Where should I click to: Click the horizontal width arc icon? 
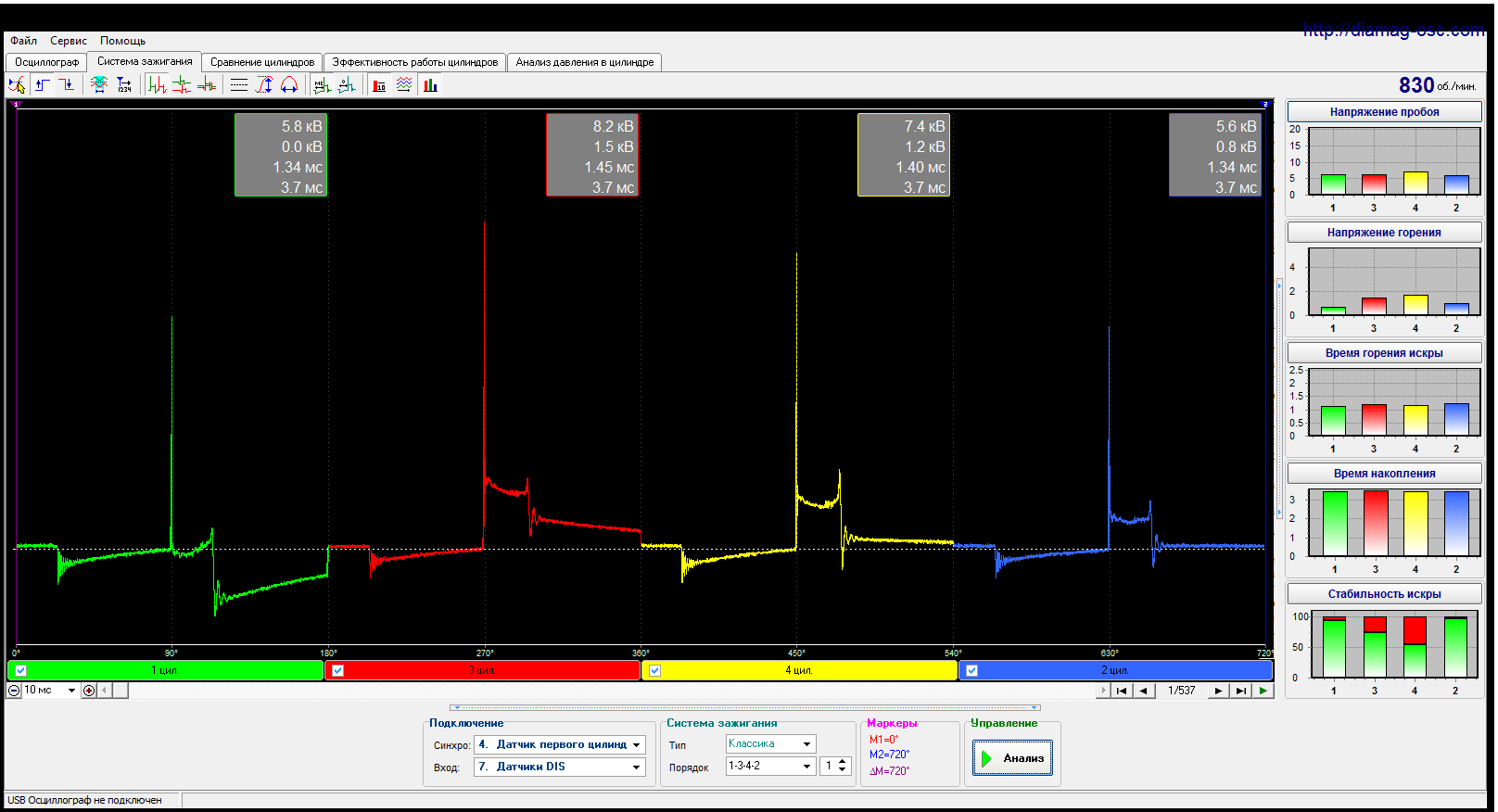click(x=289, y=85)
